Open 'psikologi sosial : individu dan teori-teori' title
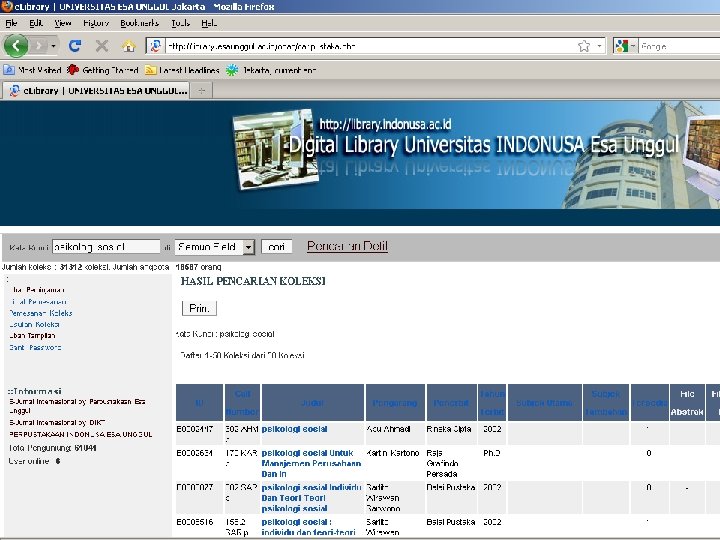The image size is (720, 540). 309,527
